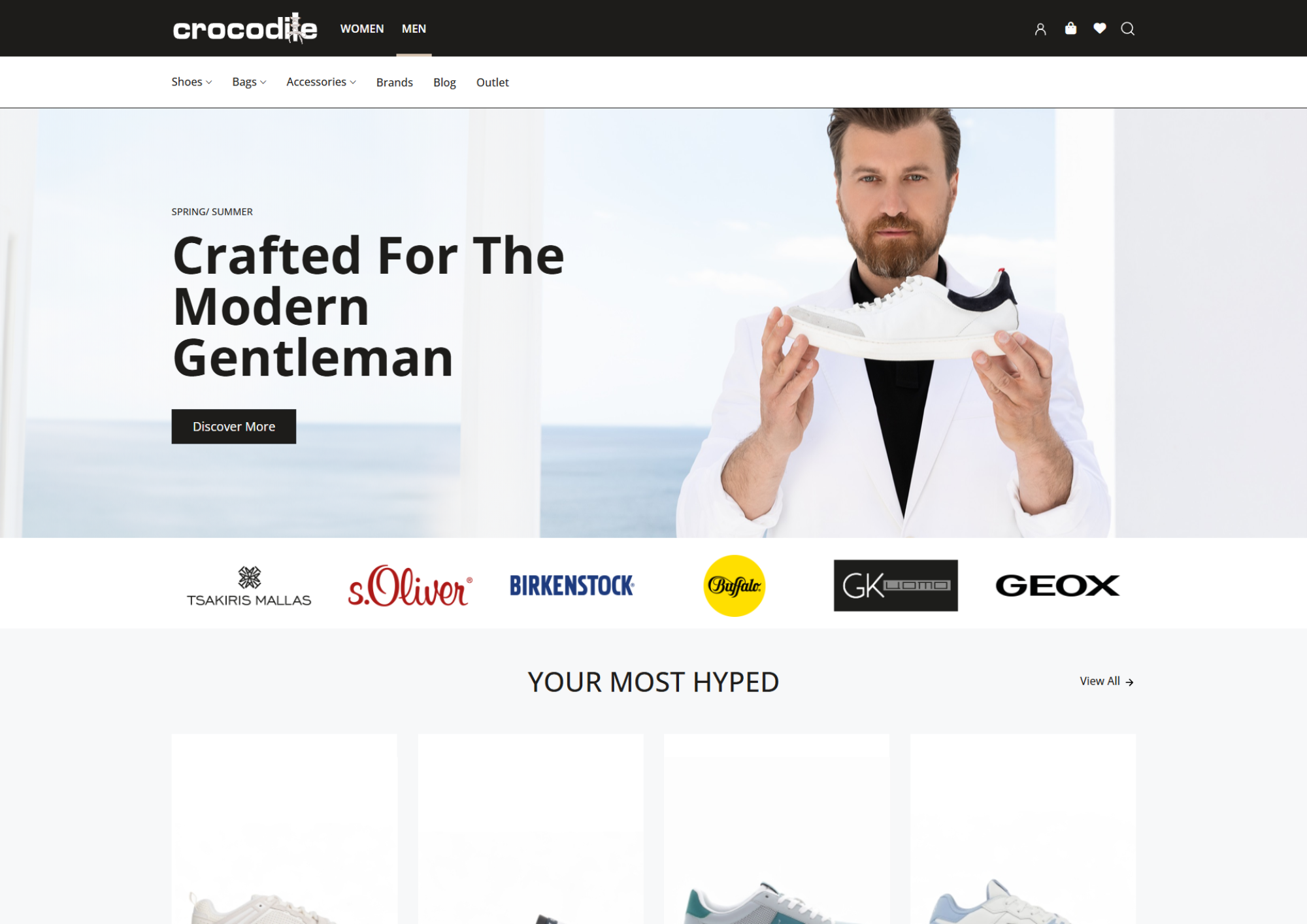Click the Crocodile logo

[245, 28]
